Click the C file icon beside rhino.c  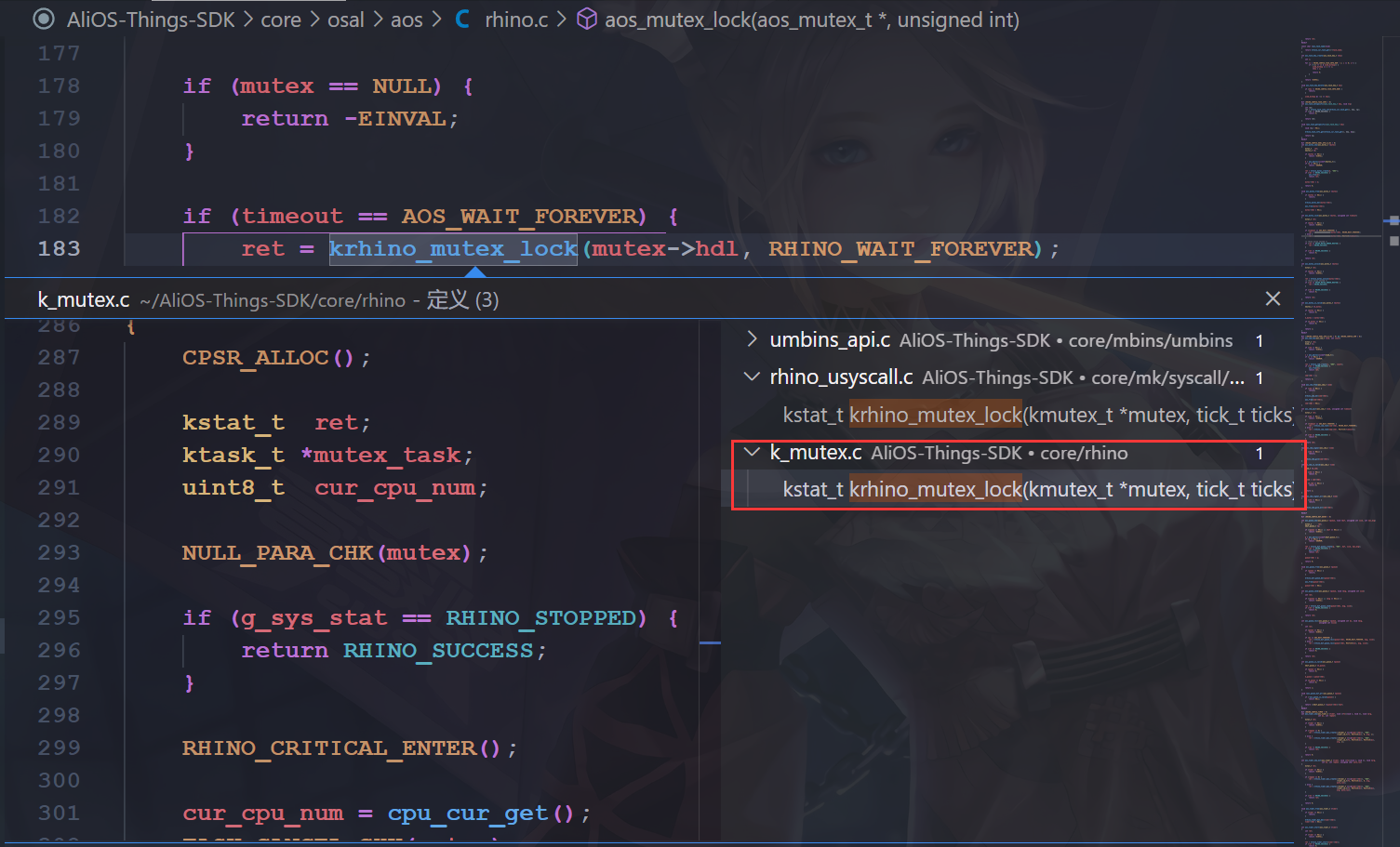click(x=462, y=20)
